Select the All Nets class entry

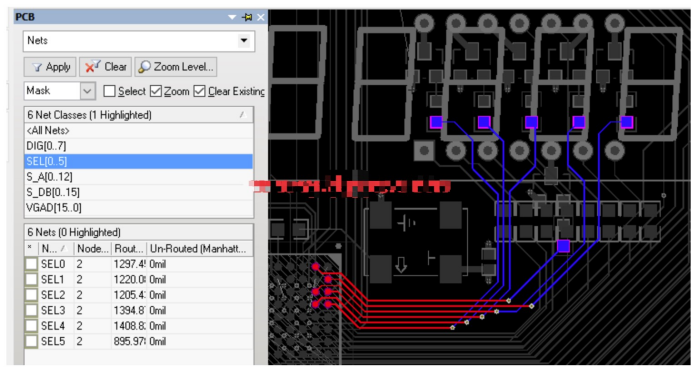pyautogui.click(x=139, y=130)
